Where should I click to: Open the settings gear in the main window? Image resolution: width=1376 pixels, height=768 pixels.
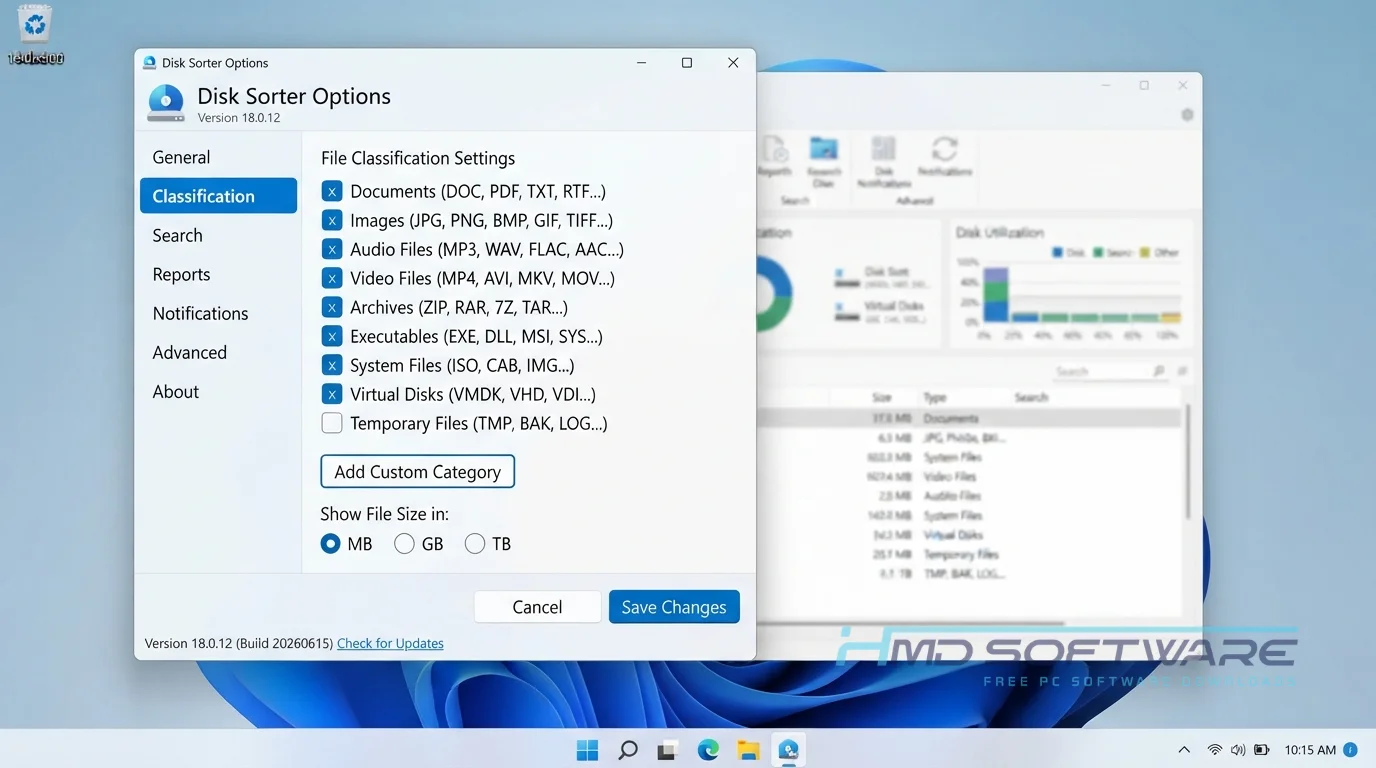(1187, 115)
